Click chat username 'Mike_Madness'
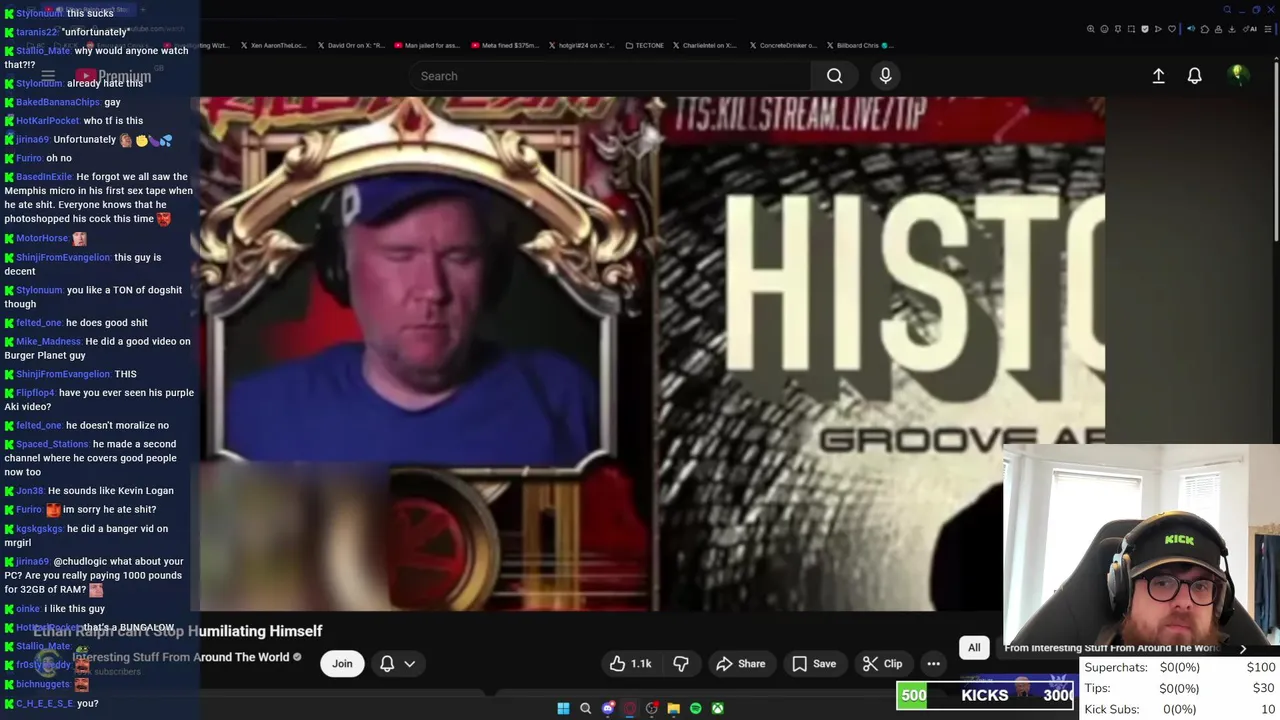 [x=48, y=341]
